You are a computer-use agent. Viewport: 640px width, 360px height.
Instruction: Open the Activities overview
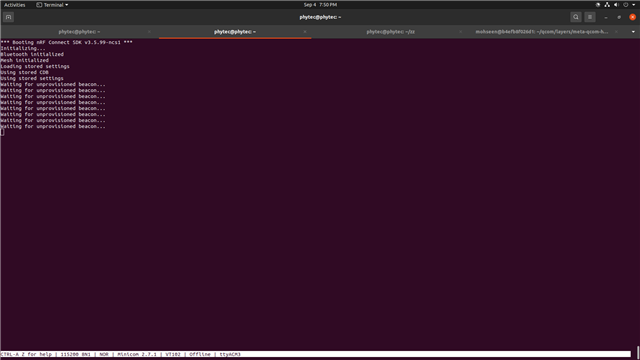15,5
